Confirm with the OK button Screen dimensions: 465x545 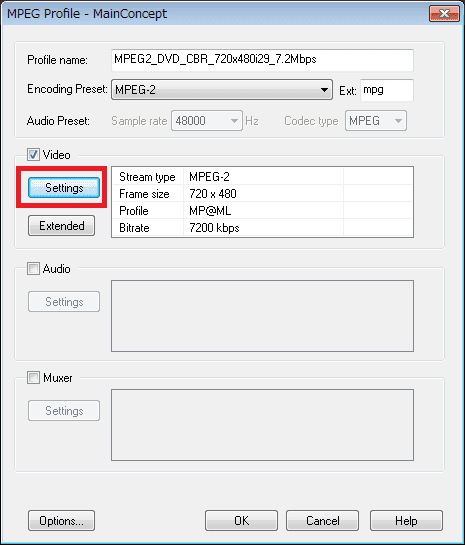[241, 520]
